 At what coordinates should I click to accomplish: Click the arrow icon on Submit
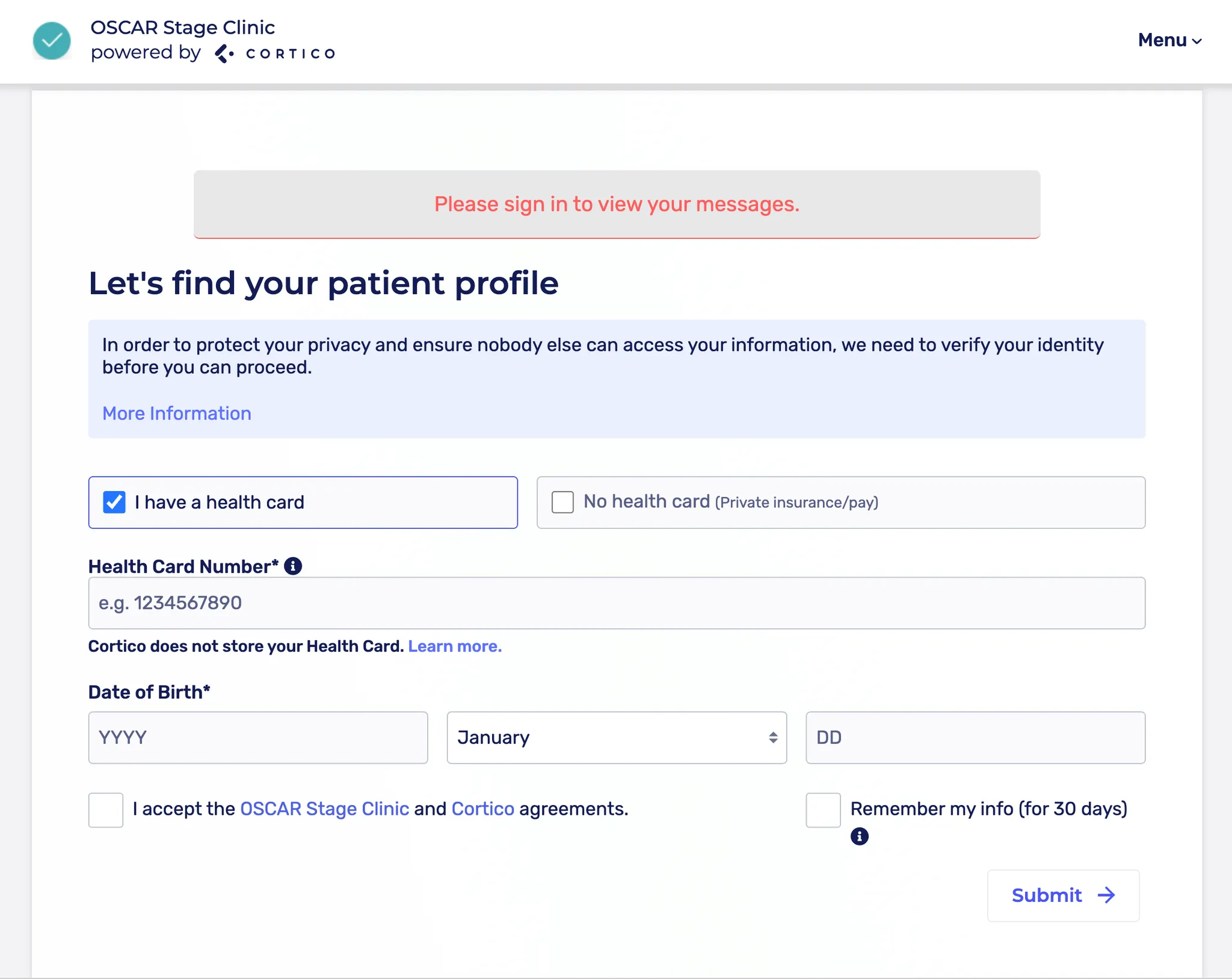(1106, 895)
